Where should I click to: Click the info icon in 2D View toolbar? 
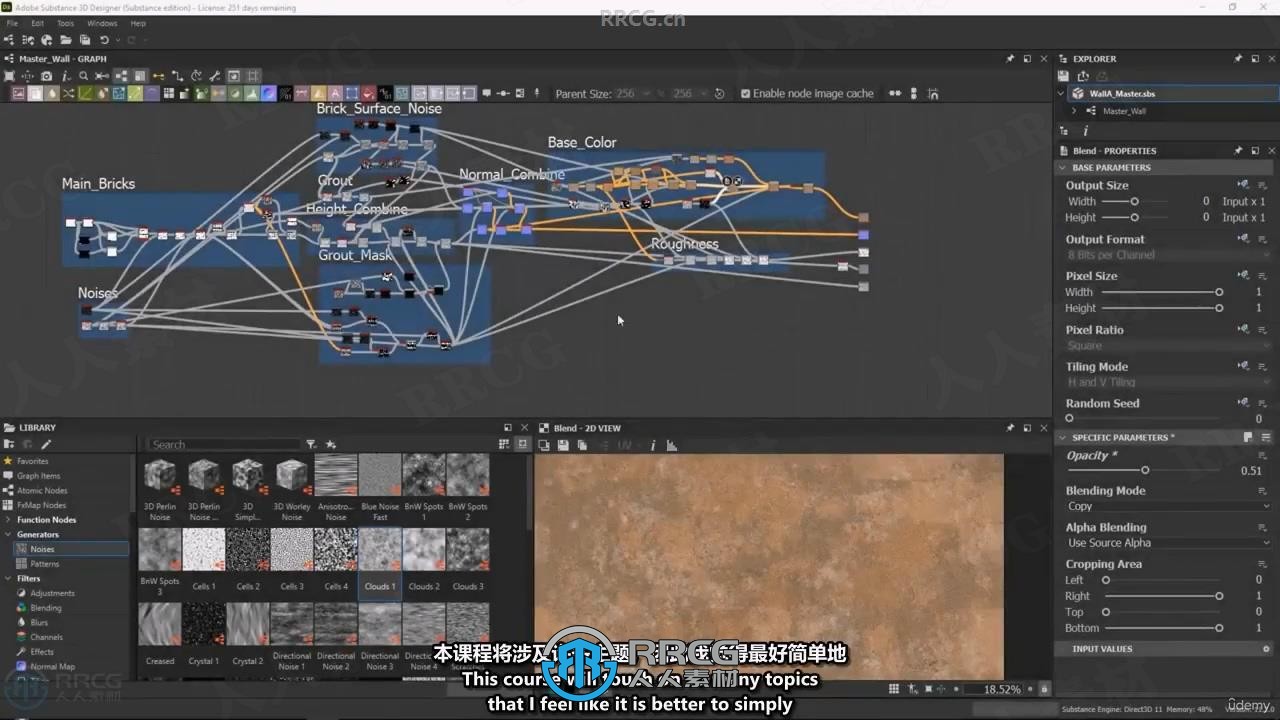pyautogui.click(x=653, y=445)
